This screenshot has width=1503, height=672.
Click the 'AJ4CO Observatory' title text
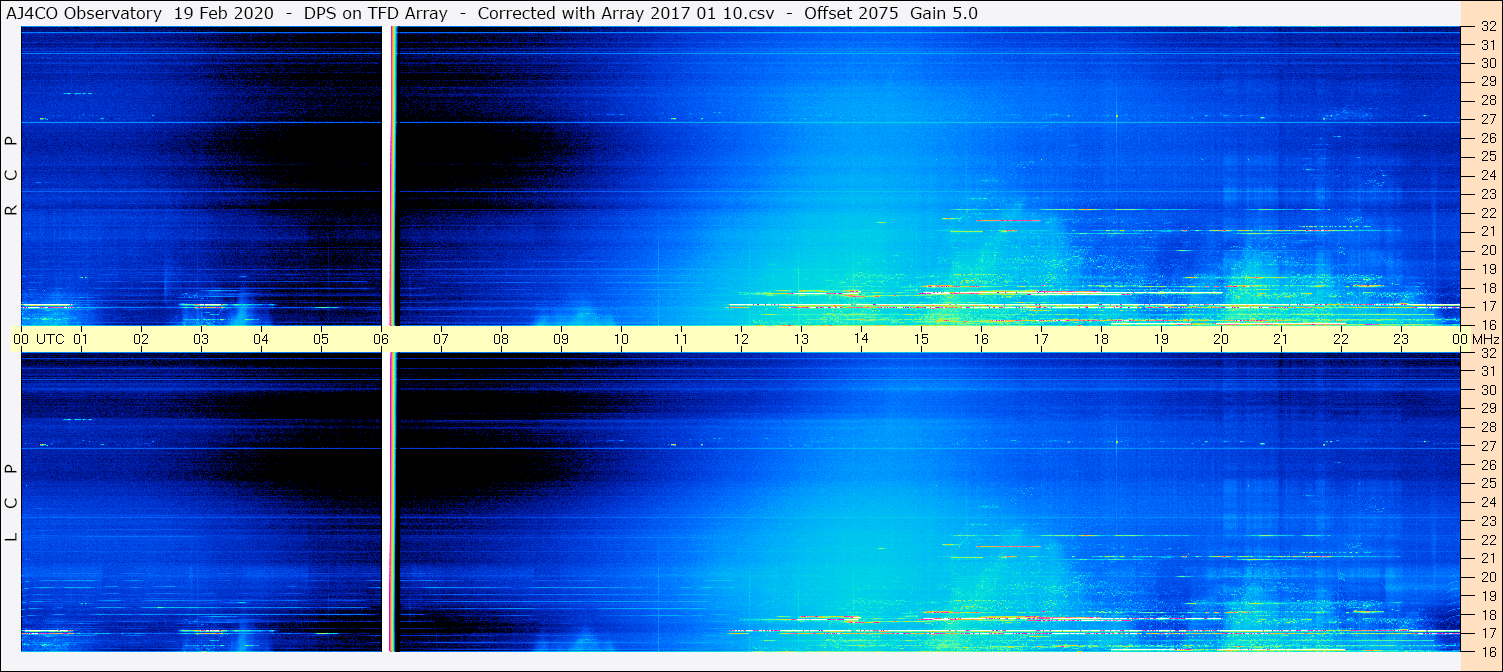84,13
